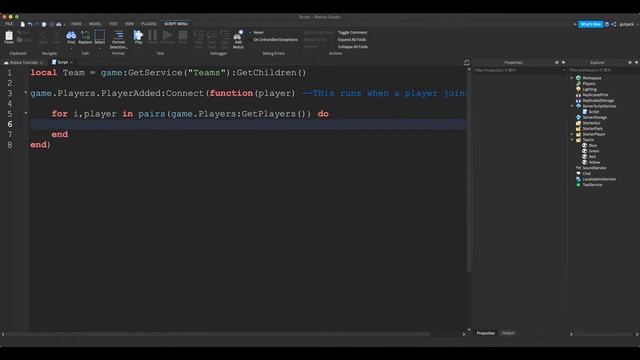The height and width of the screenshot is (360, 640).
Task: Switch to the PLUGINS ribbon tab
Action: point(149,24)
